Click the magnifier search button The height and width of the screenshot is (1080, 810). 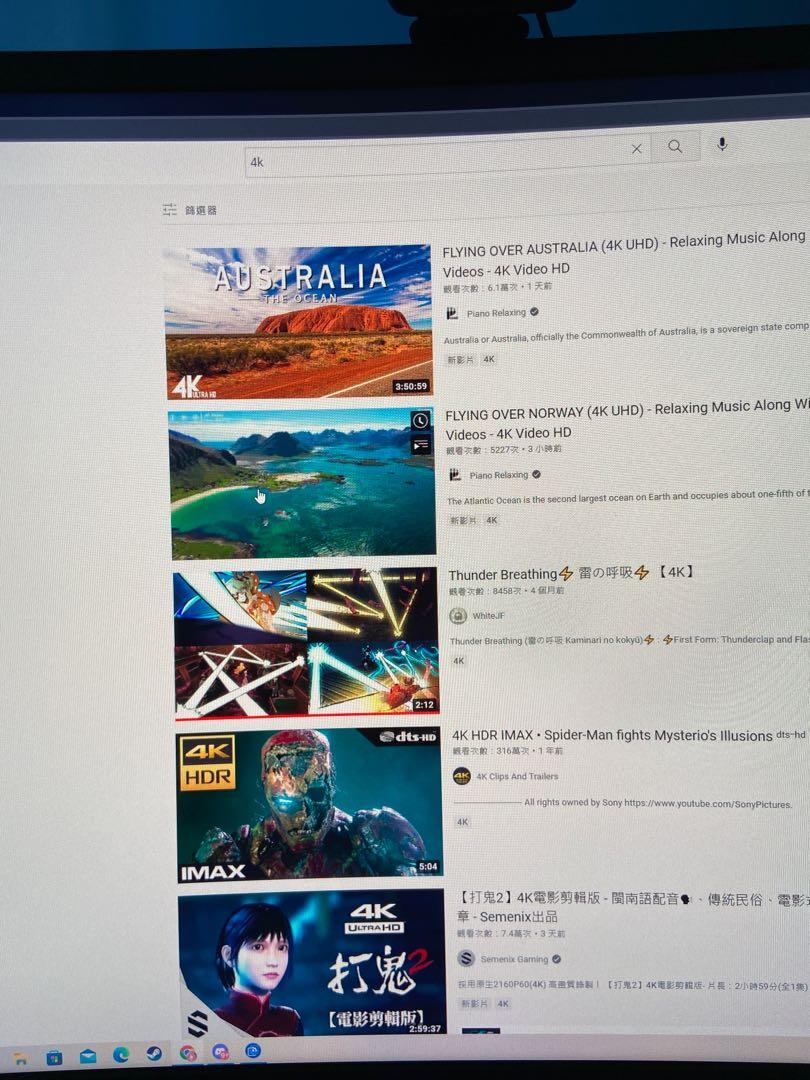(675, 146)
